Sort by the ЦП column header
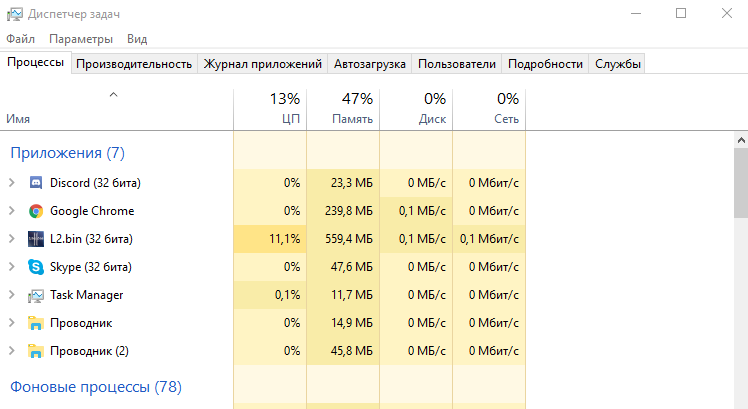The image size is (748, 409). (270, 109)
